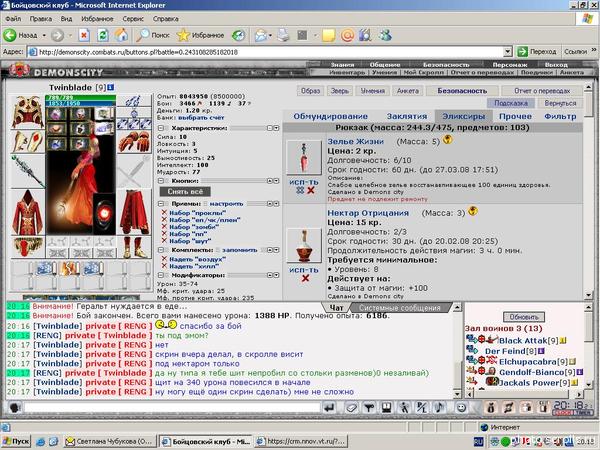
Task: Remove Набор "зомби" with its red X
Action: (x=164, y=227)
